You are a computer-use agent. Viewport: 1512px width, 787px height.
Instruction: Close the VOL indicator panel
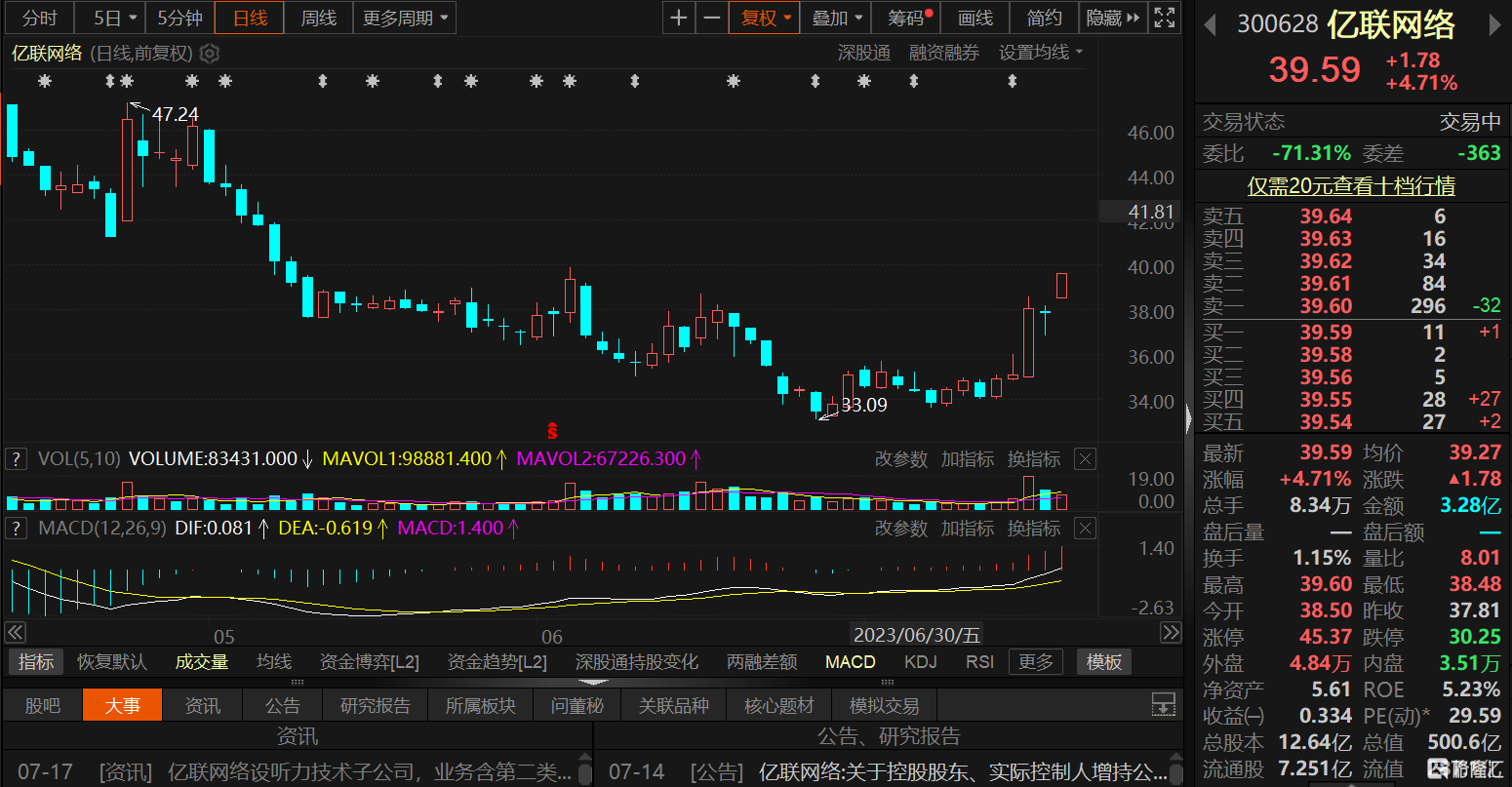1085,458
